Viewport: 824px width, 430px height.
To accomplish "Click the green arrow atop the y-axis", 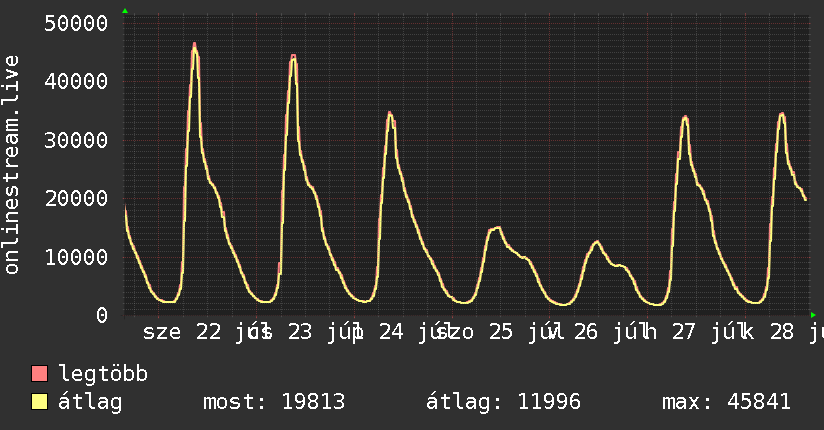I will 125,11.
